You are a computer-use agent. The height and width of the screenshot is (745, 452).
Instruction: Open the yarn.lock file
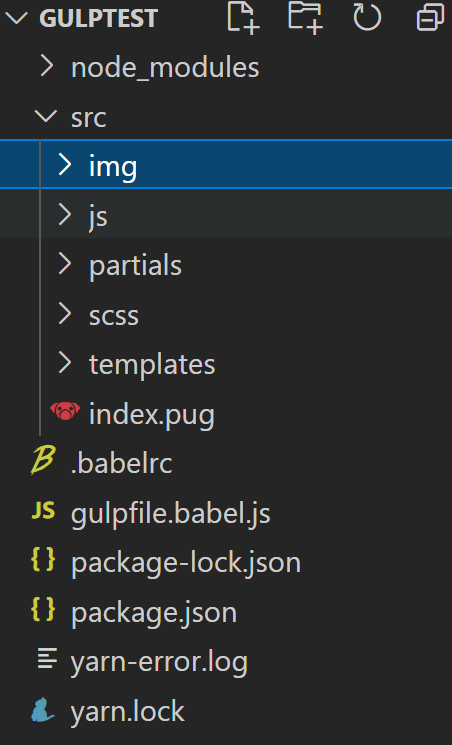pos(127,712)
